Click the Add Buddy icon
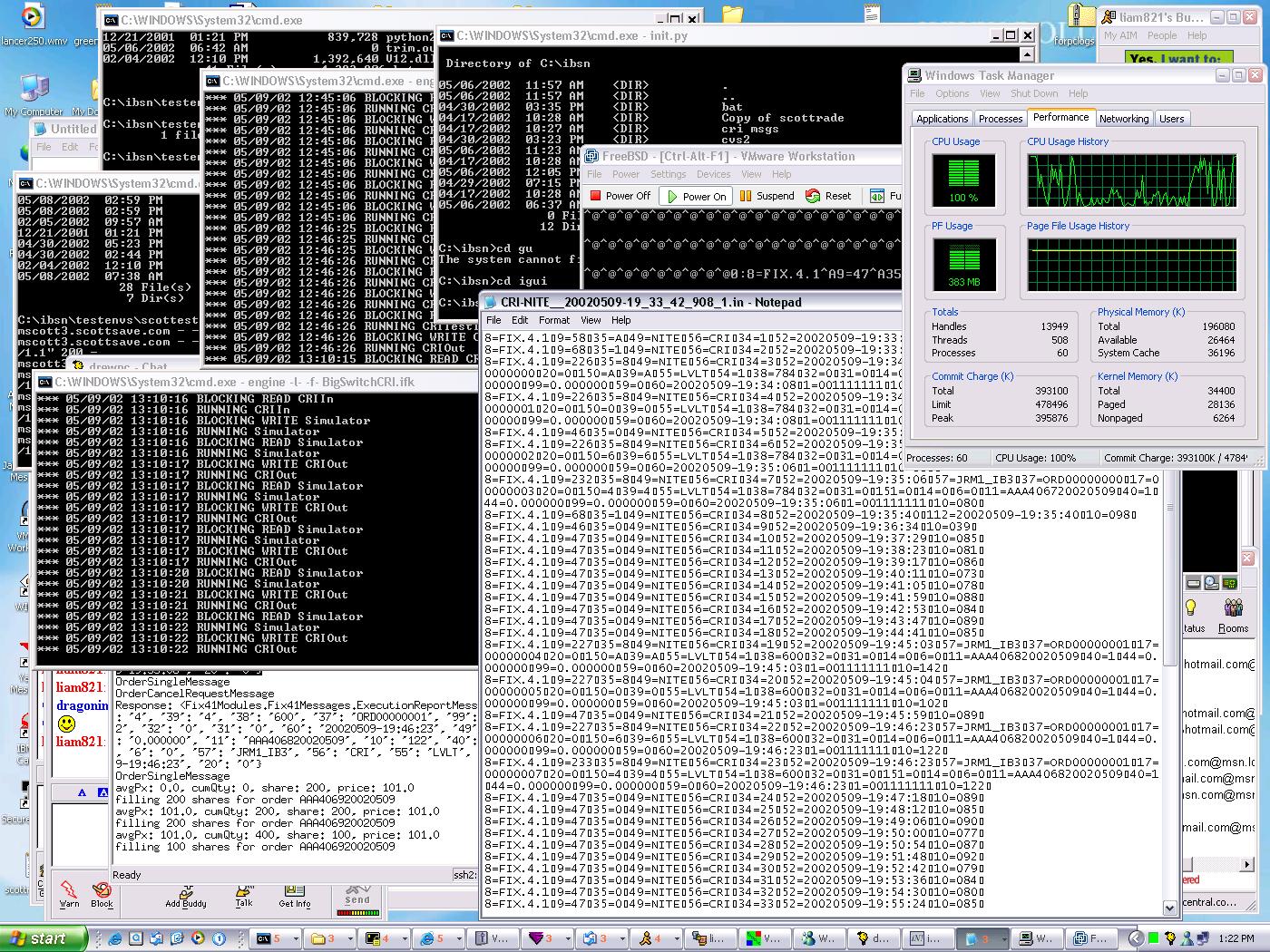 point(186,894)
